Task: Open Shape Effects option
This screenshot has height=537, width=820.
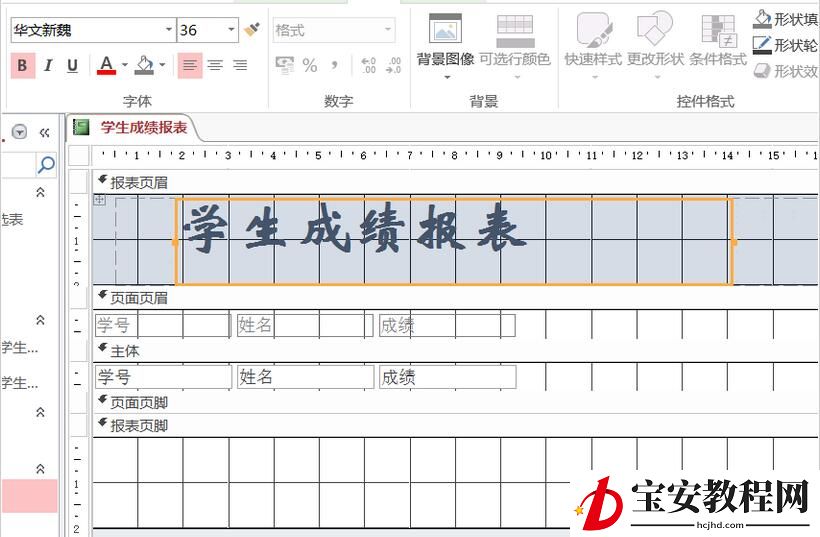Action: point(785,71)
